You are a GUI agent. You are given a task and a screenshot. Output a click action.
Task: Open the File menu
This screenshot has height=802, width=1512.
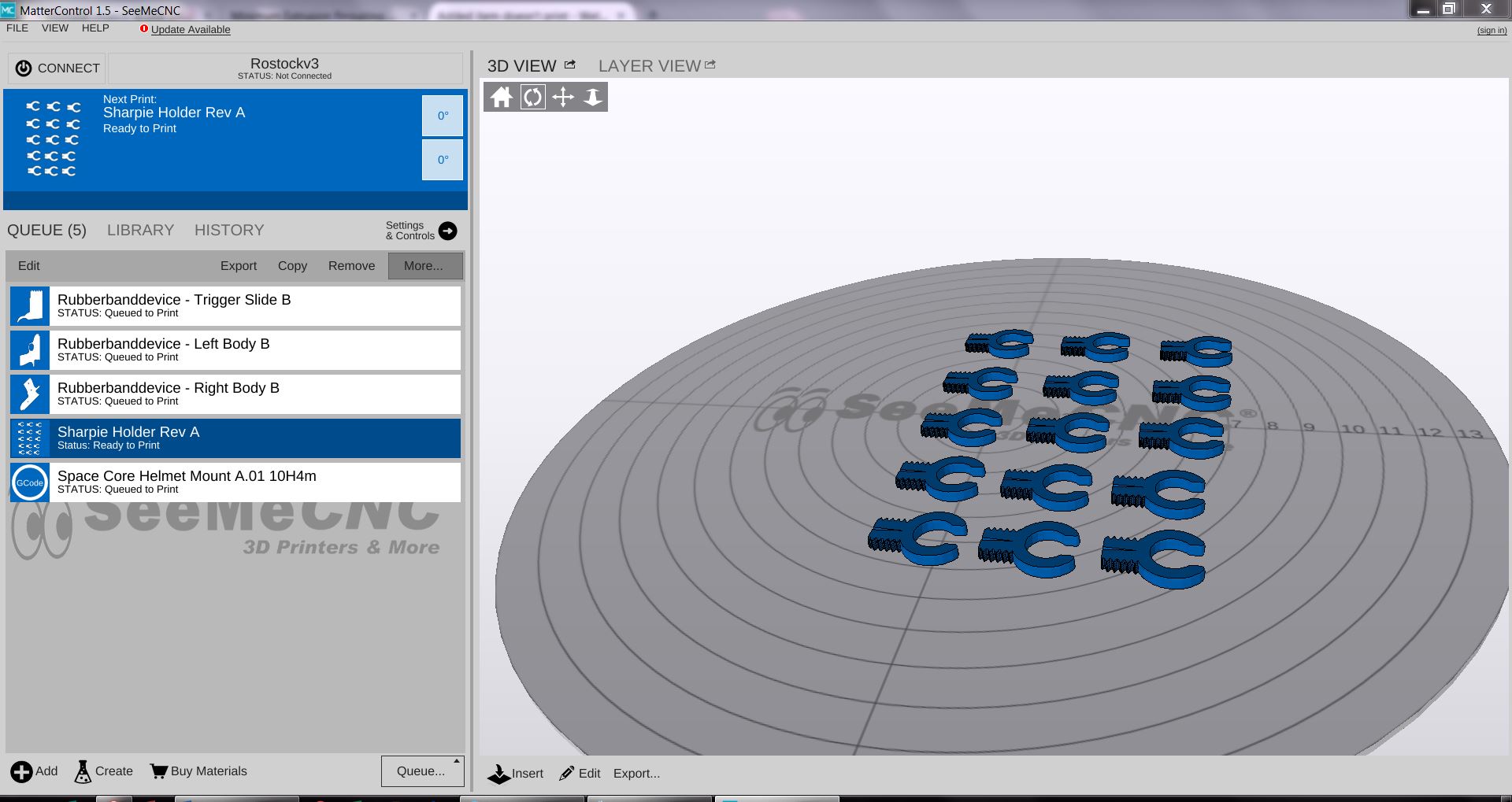coord(17,28)
